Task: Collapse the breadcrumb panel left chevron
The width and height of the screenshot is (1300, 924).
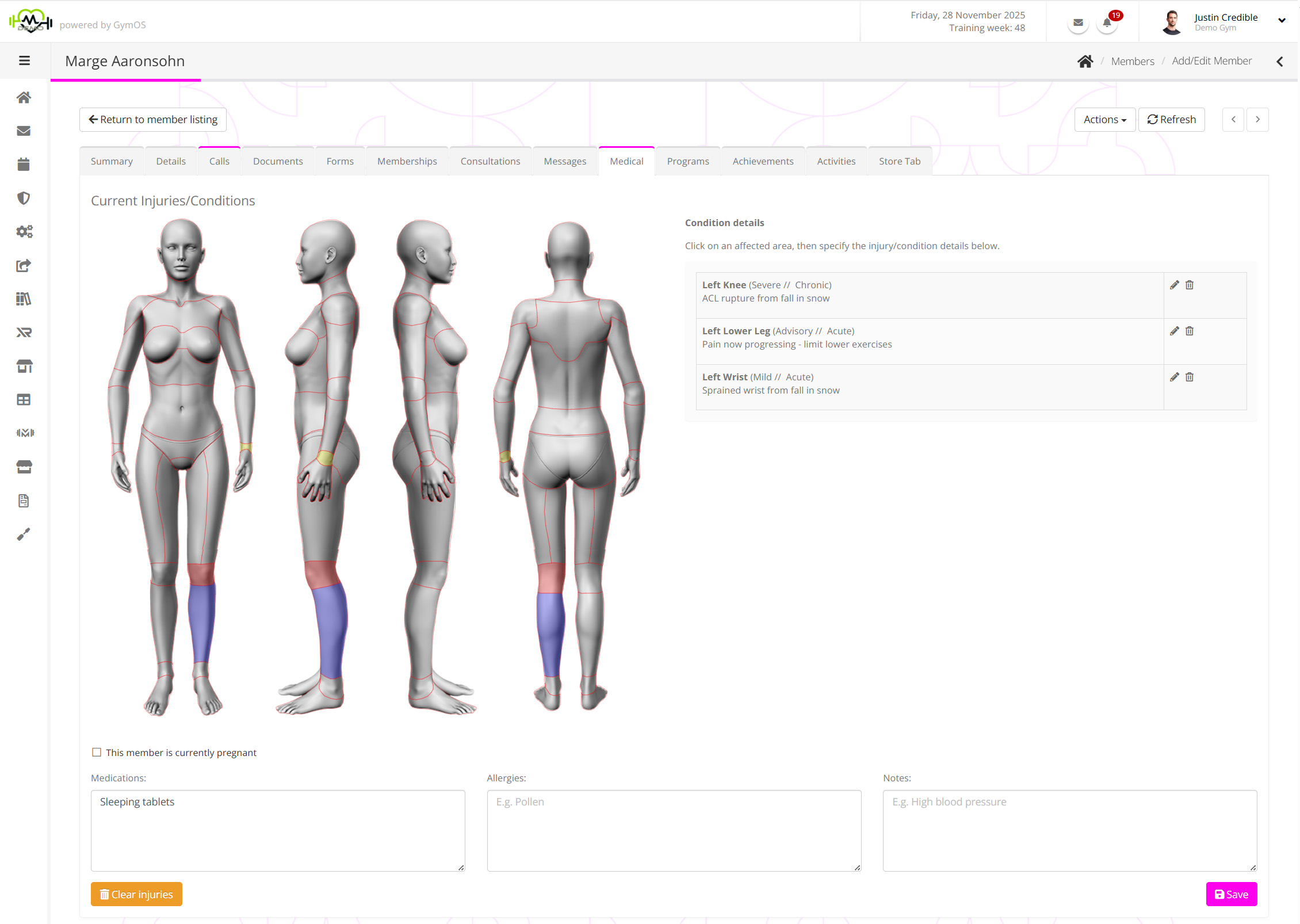Action: (1279, 61)
